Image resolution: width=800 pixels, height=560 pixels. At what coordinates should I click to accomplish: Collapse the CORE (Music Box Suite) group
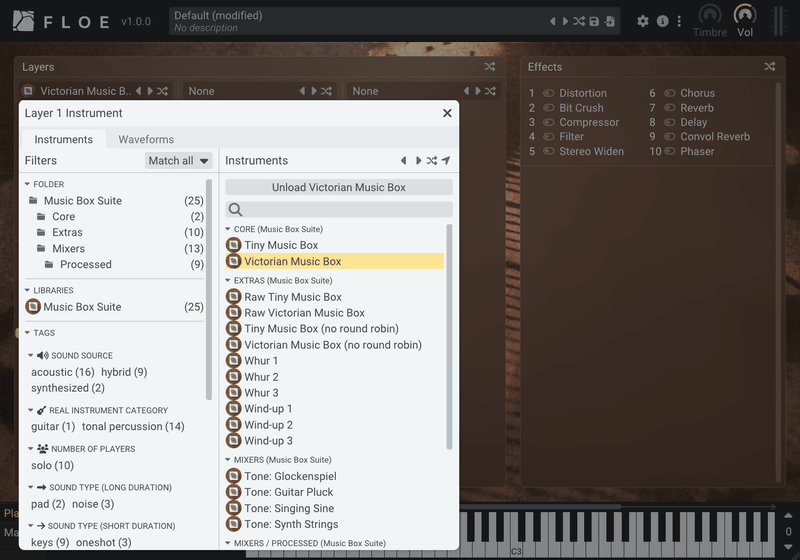point(228,230)
